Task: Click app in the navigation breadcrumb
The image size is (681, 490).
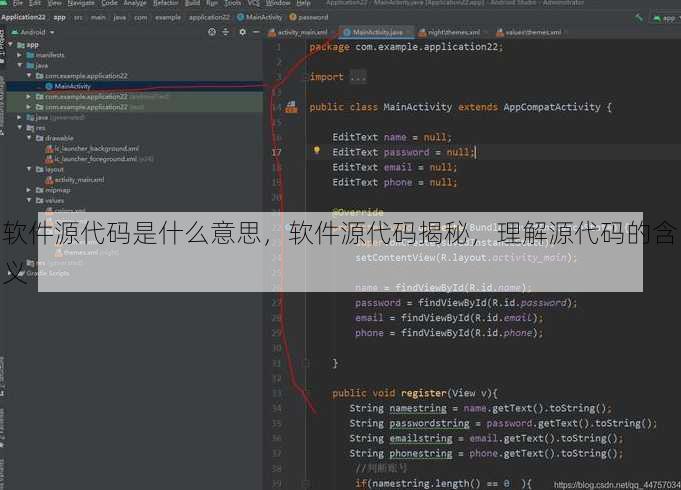Action: (60, 17)
